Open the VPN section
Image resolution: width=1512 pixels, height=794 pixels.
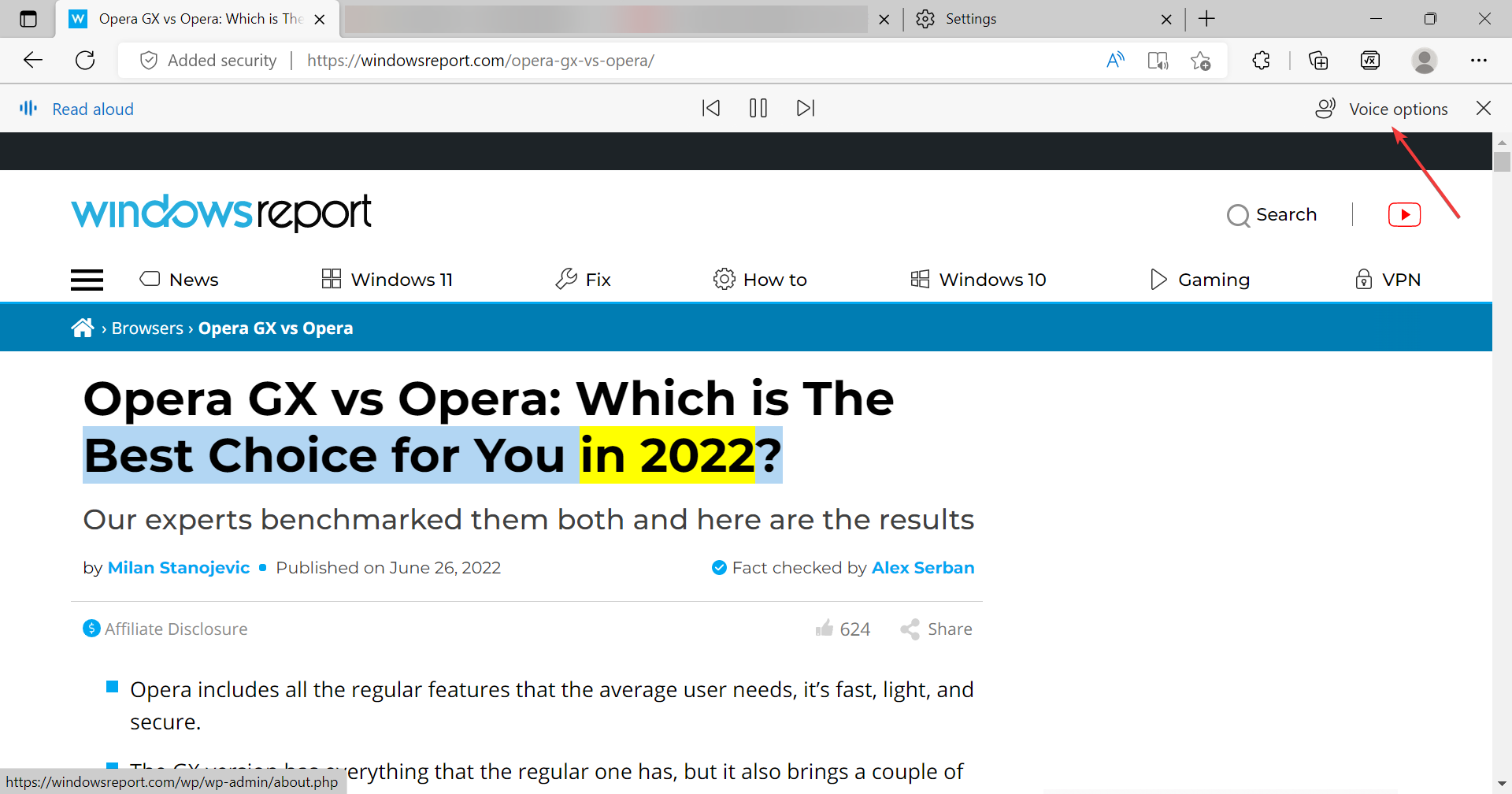coord(1388,280)
